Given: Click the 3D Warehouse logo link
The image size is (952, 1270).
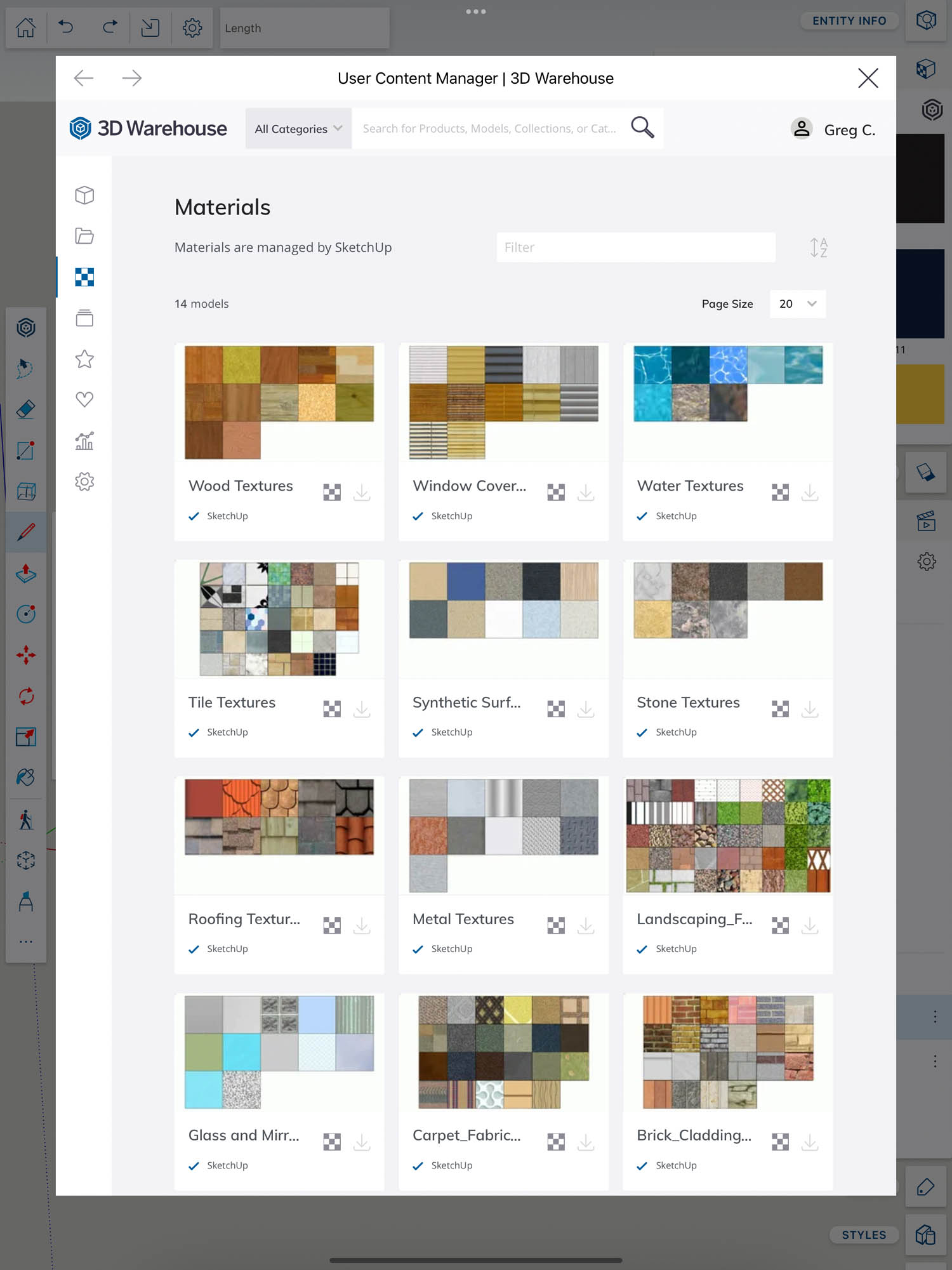Looking at the screenshot, I should coord(148,128).
